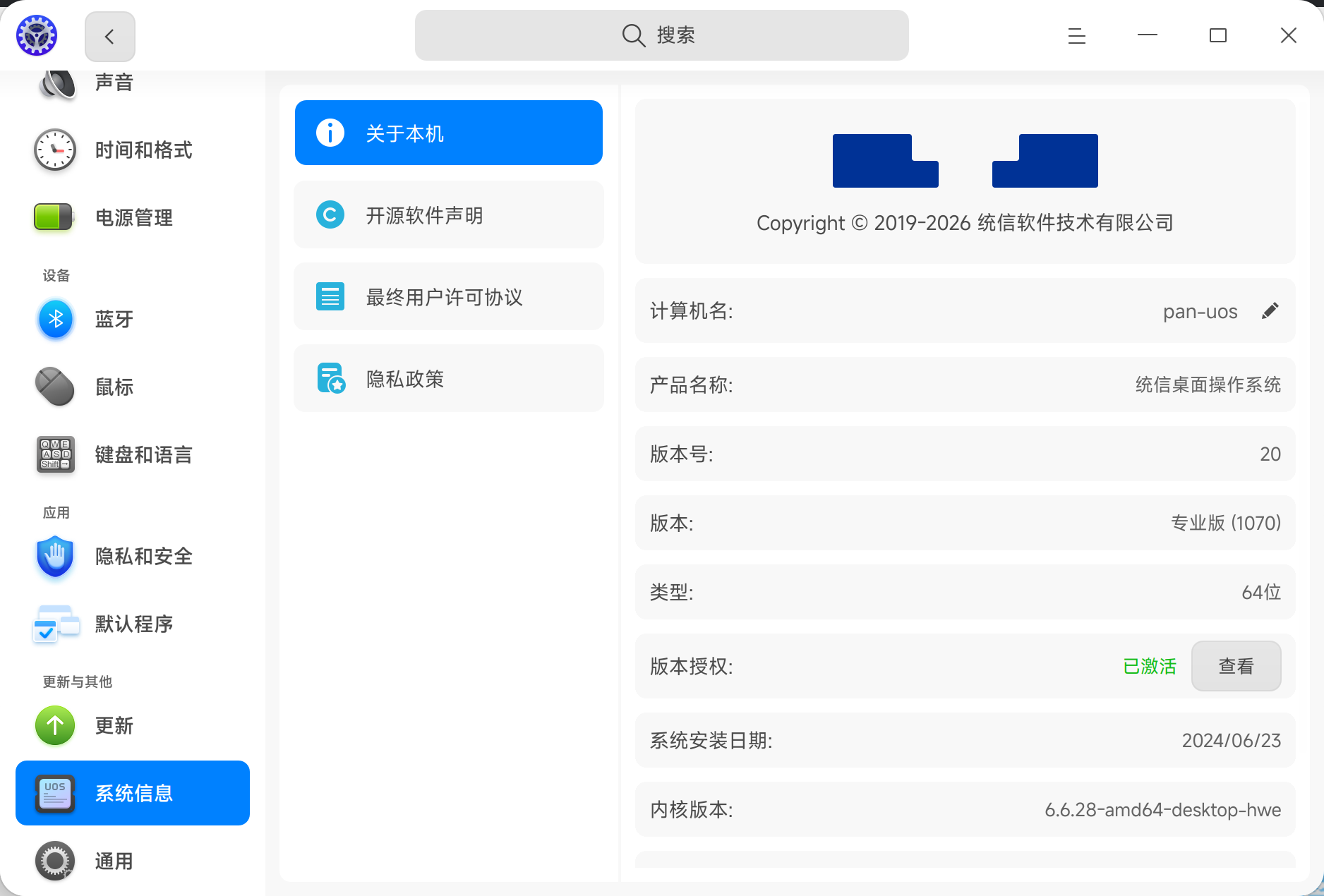Click the 版本号 value 20
Image resolution: width=1324 pixels, height=896 pixels.
click(1270, 454)
